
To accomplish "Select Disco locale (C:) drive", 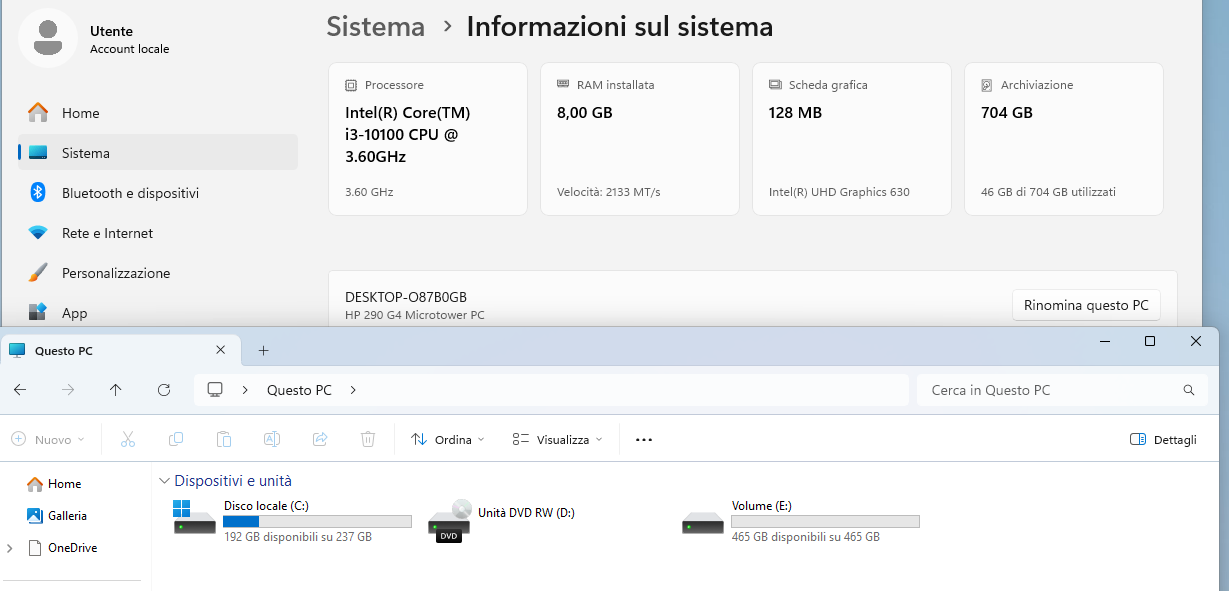I will 293,522.
